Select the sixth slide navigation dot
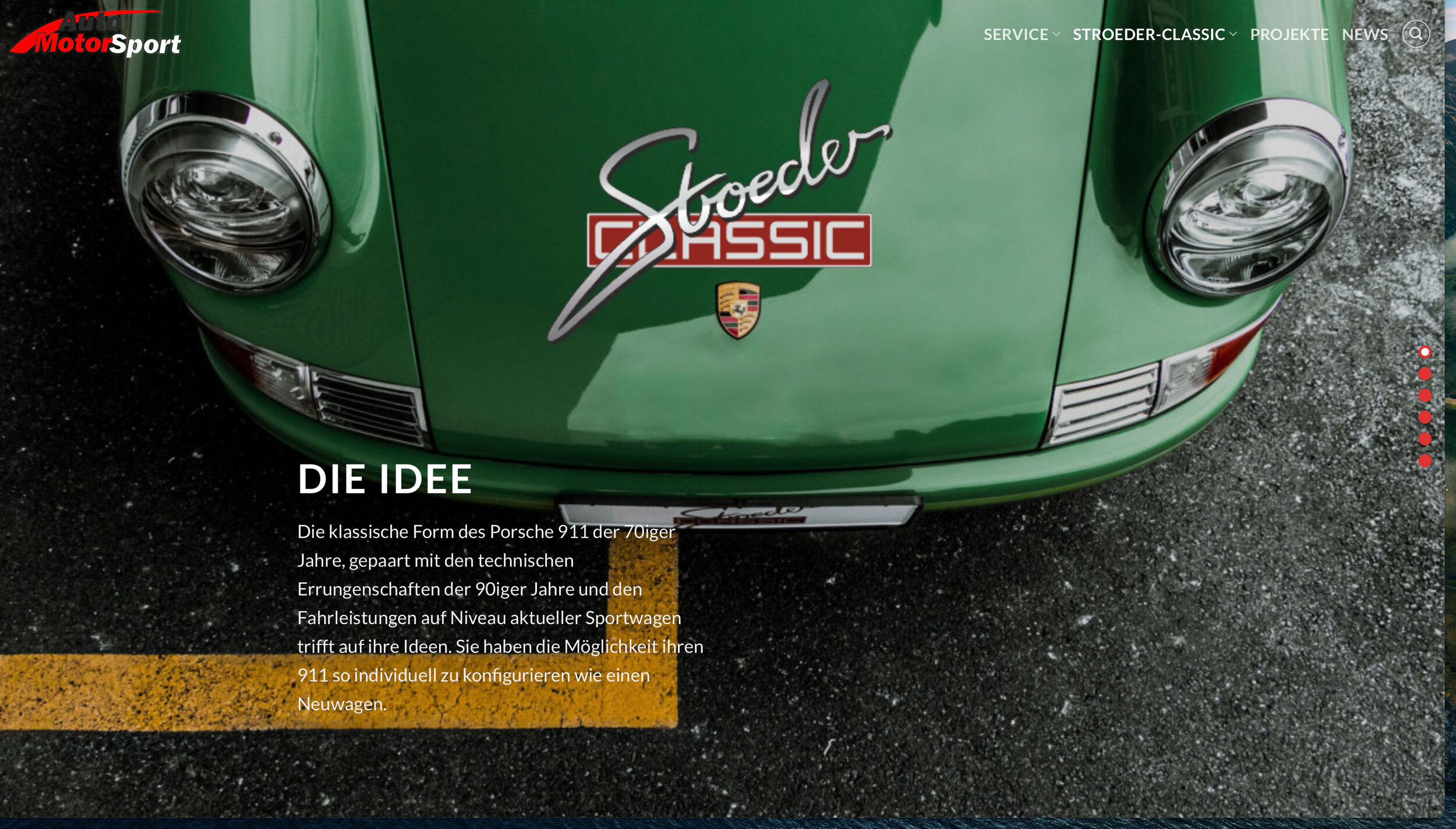Screen dimensions: 1456x829 (x=1425, y=460)
